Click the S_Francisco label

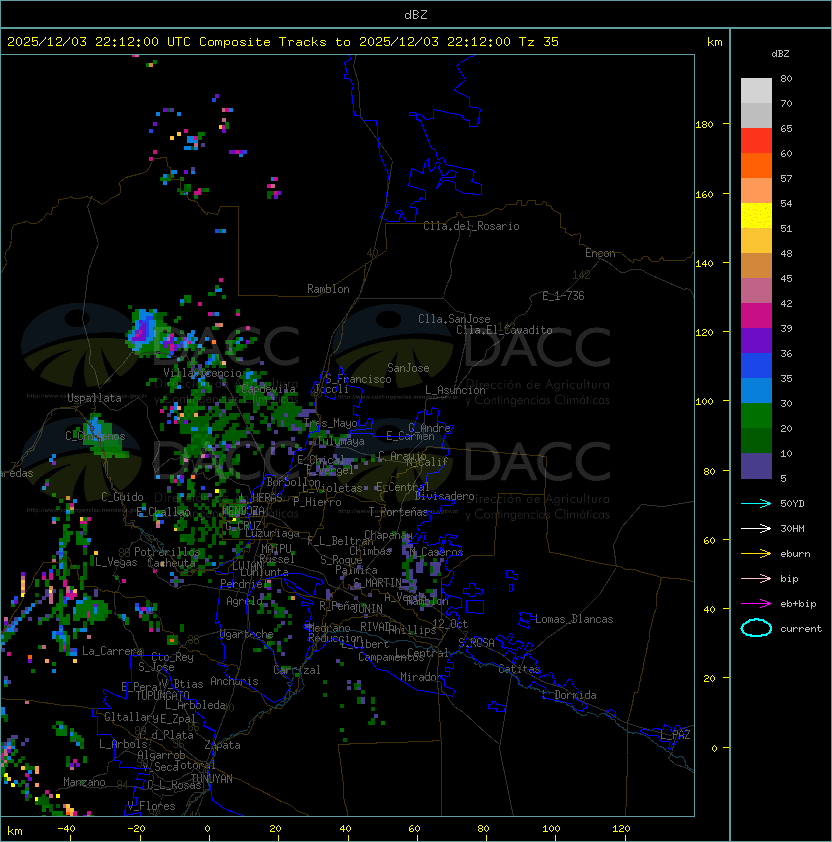pos(358,379)
